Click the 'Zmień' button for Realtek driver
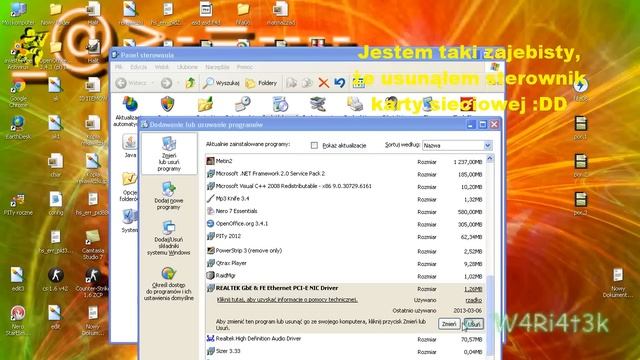Viewport: 640px width, 360px height. pos(449,324)
